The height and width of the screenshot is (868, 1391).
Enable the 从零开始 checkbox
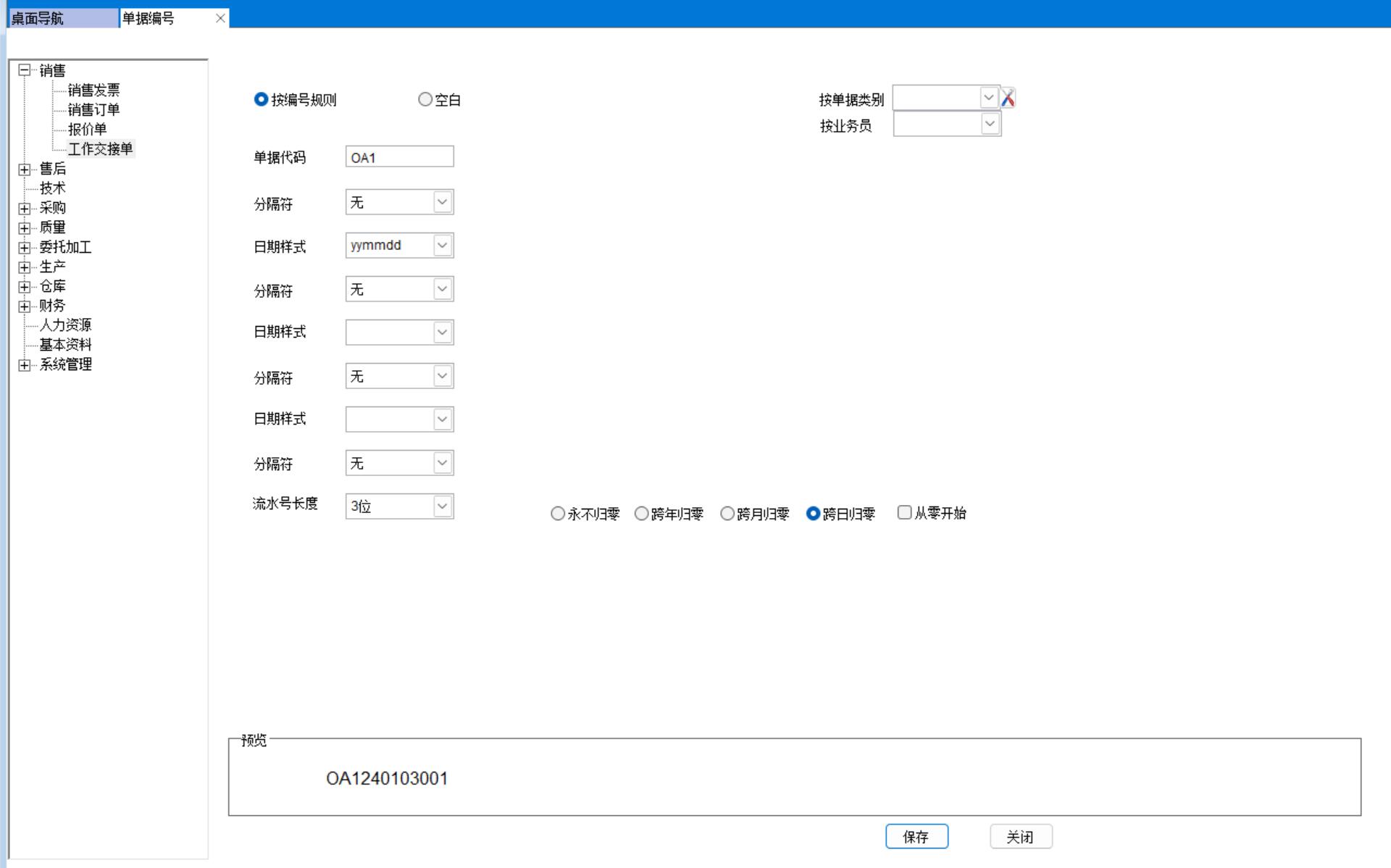tap(904, 513)
